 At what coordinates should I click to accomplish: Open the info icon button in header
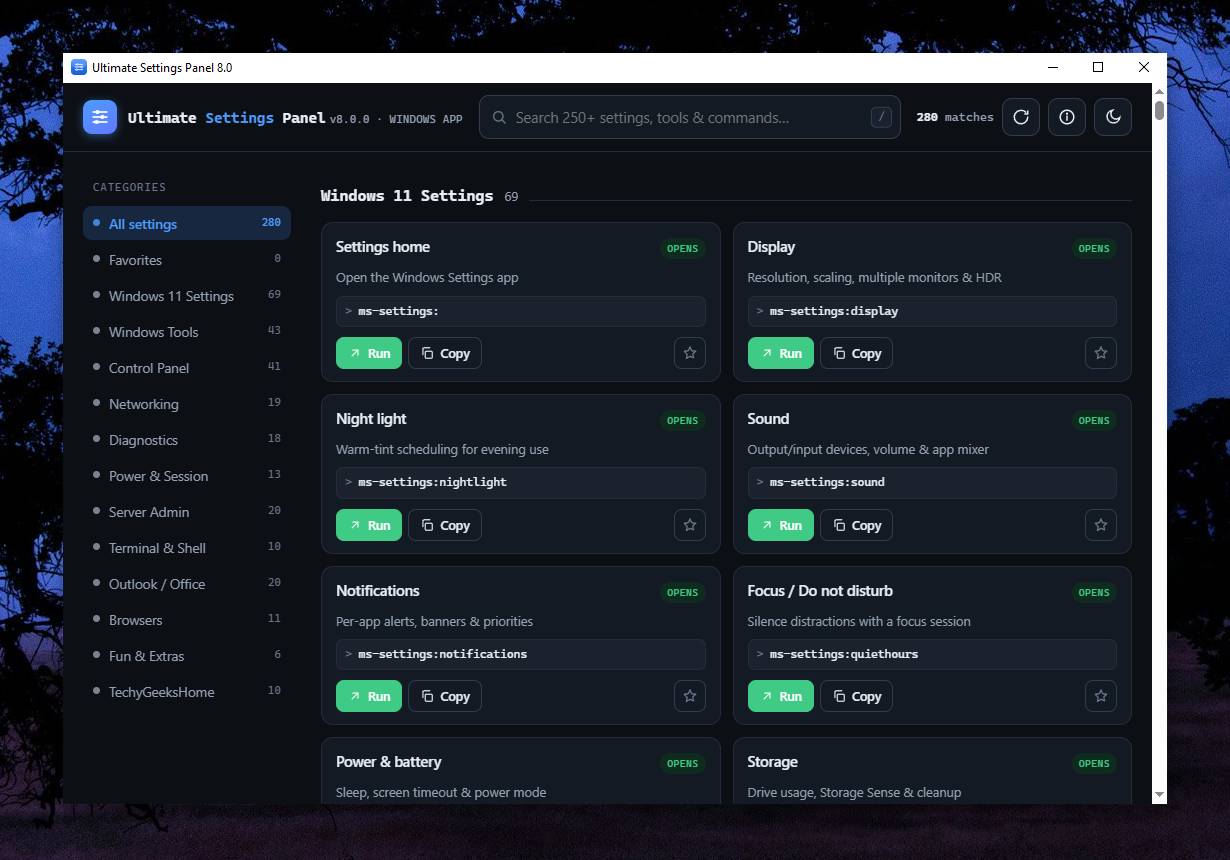(x=1067, y=117)
